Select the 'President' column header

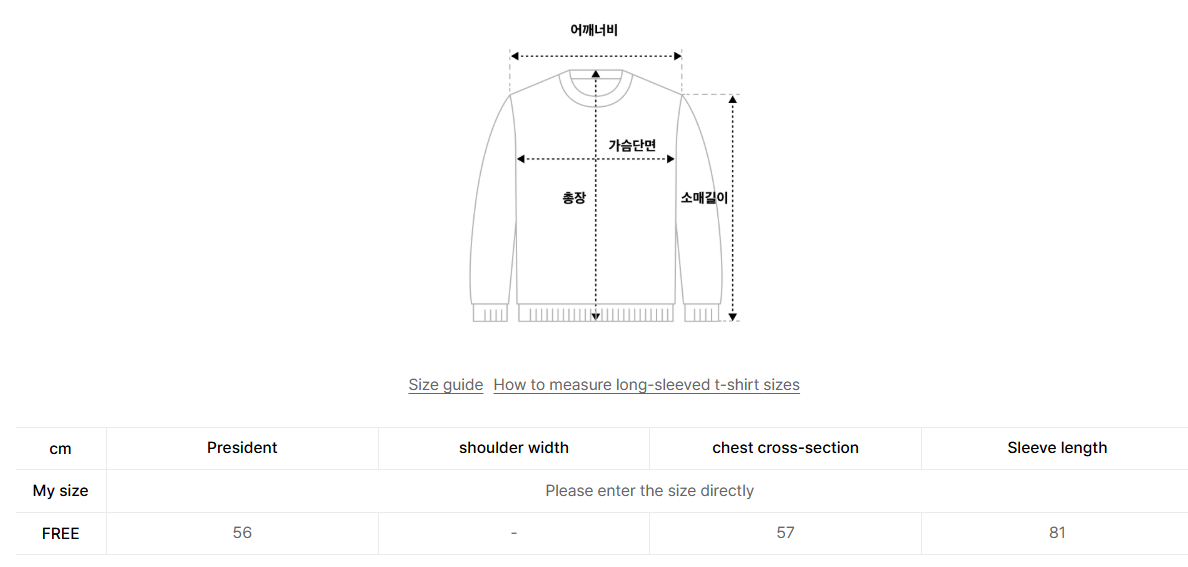pyautogui.click(x=242, y=448)
